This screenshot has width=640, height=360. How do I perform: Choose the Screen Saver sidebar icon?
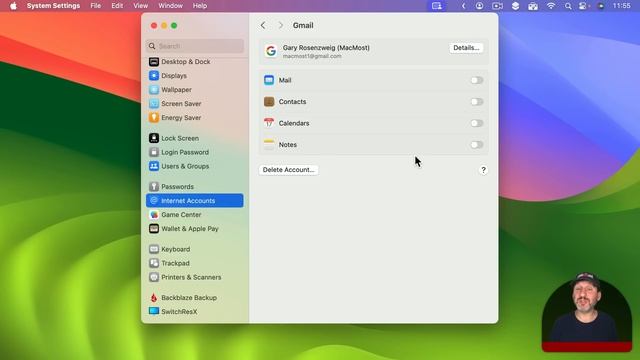(154, 104)
